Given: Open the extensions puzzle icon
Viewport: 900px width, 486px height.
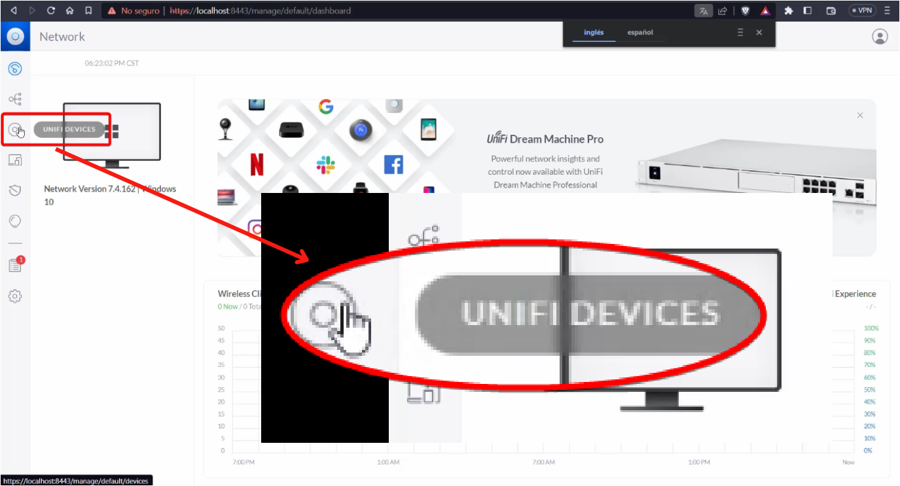Looking at the screenshot, I should point(789,11).
